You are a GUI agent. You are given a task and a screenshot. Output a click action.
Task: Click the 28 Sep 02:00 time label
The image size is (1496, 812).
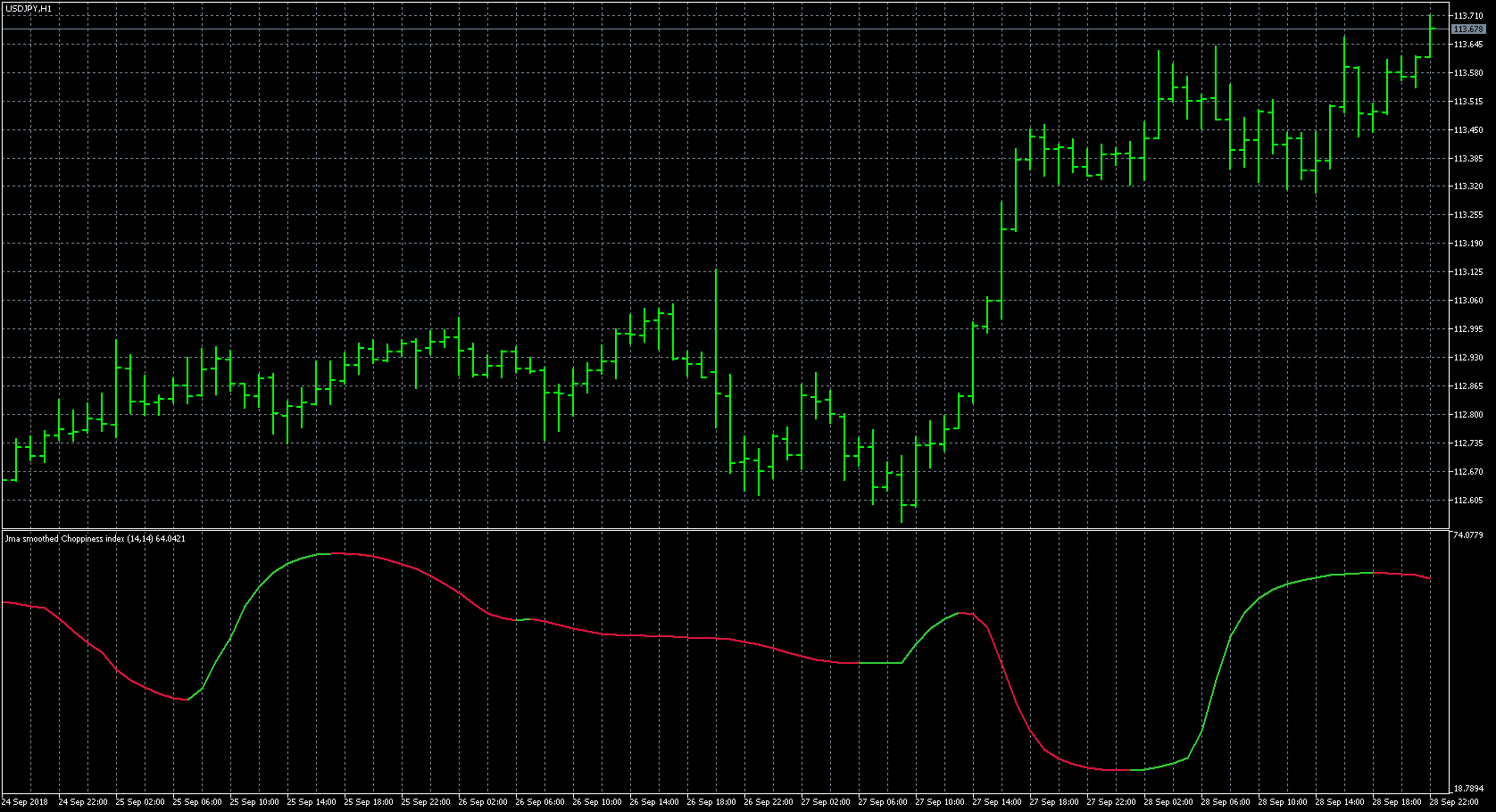(x=1168, y=802)
